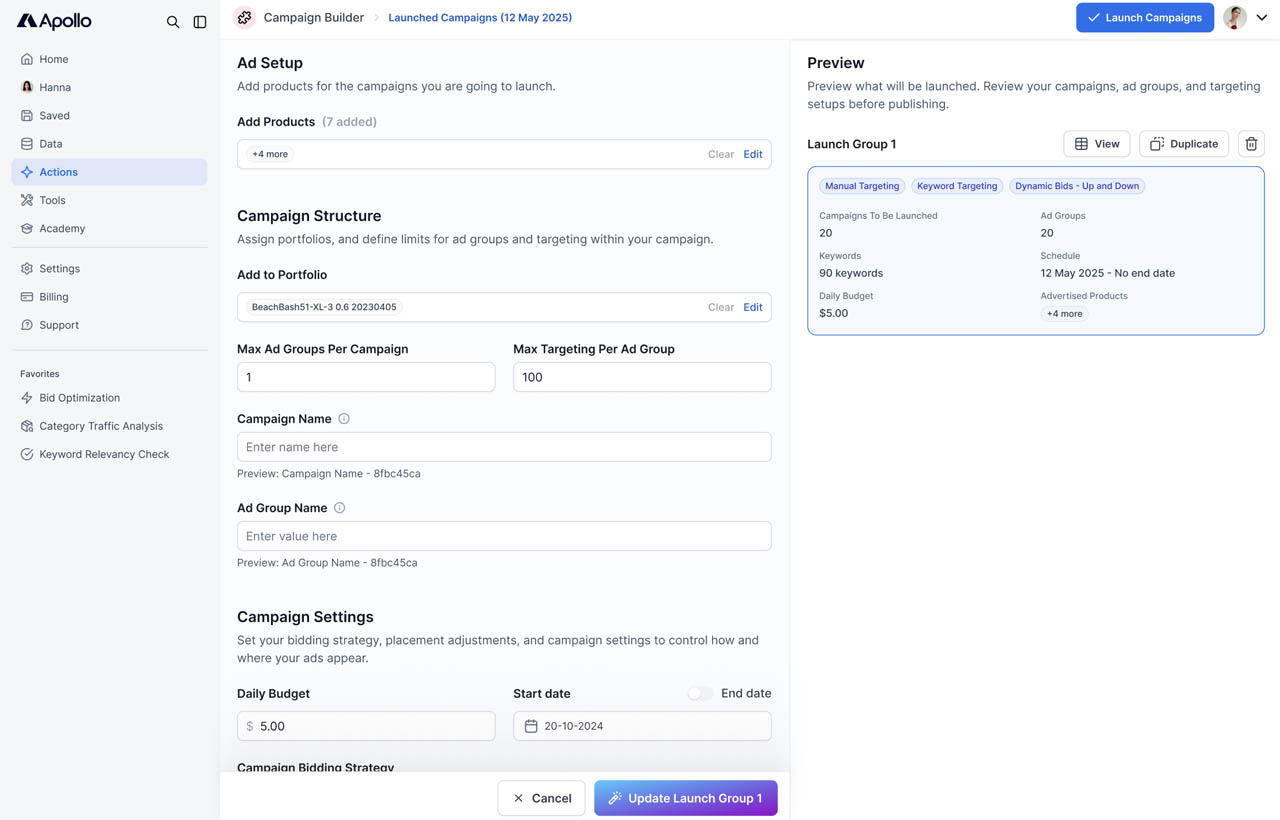Screen dimensions: 1280x820
Task: Click Launch Campaigns button
Action: pos(1144,18)
